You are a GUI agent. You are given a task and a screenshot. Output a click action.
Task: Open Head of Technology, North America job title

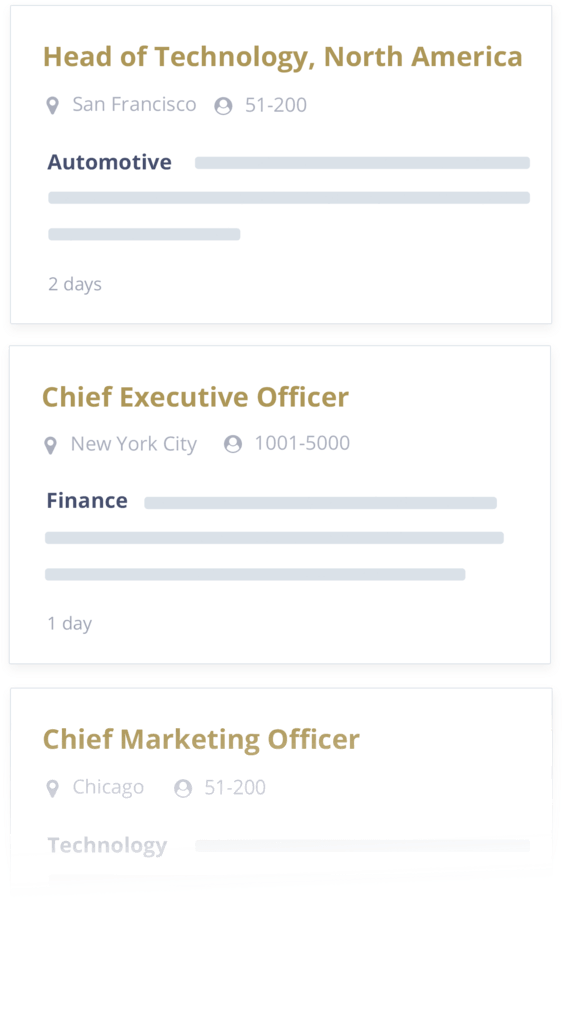(x=283, y=57)
